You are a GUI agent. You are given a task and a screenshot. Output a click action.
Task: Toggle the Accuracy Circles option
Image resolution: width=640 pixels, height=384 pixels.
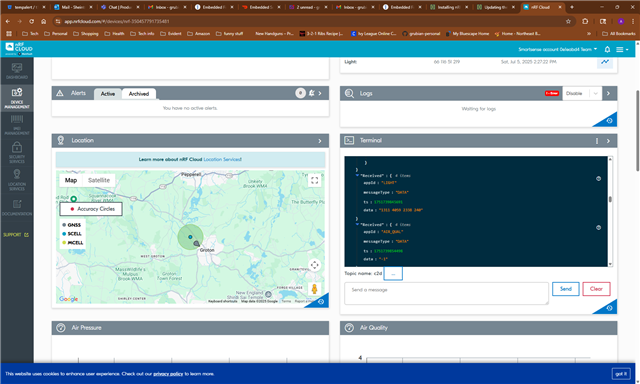click(91, 209)
